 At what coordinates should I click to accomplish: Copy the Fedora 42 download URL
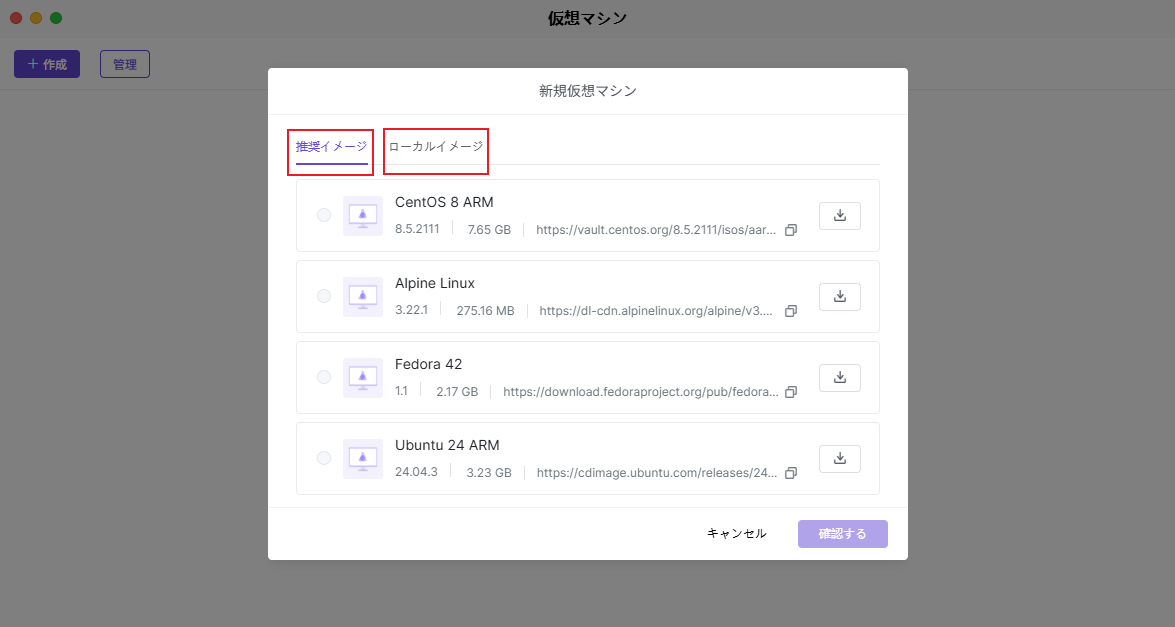click(790, 392)
